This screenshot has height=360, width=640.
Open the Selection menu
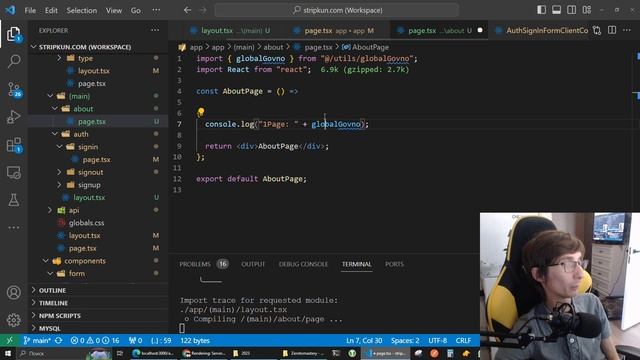tap(82, 10)
